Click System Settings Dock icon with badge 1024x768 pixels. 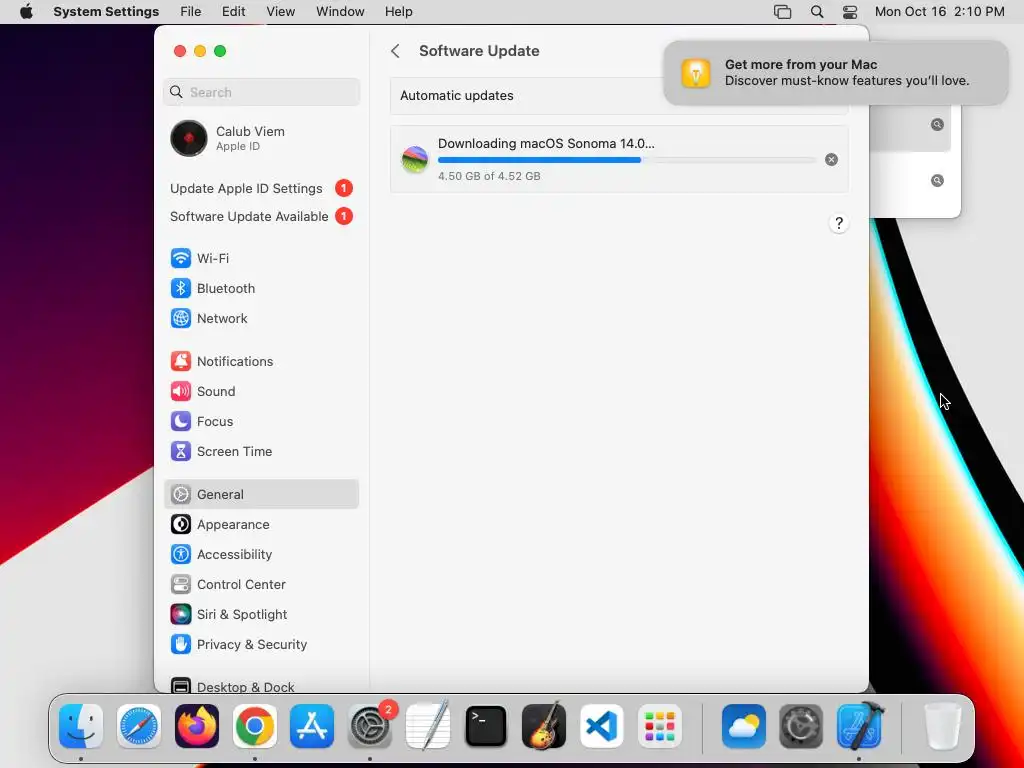(x=370, y=726)
